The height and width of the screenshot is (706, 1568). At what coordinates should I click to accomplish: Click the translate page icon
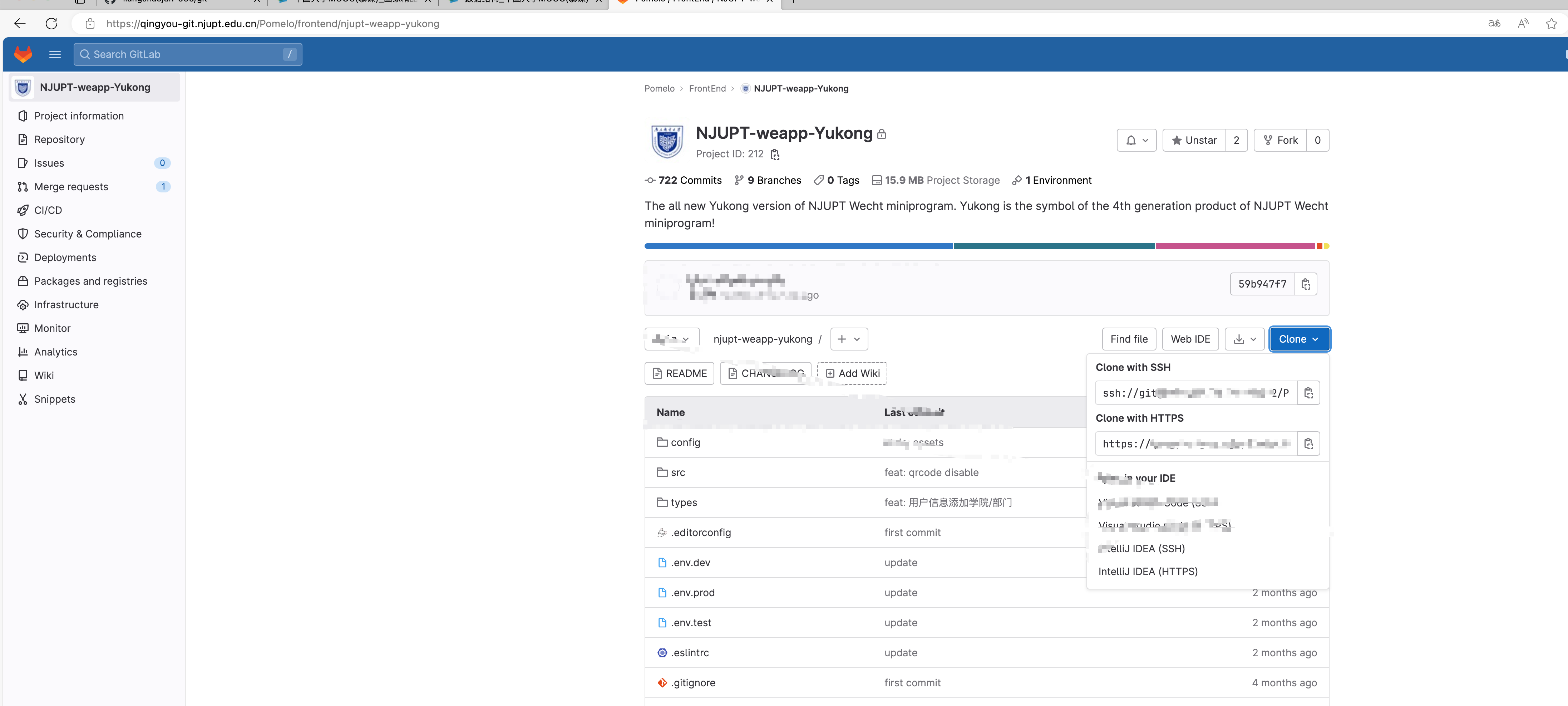(x=1494, y=23)
